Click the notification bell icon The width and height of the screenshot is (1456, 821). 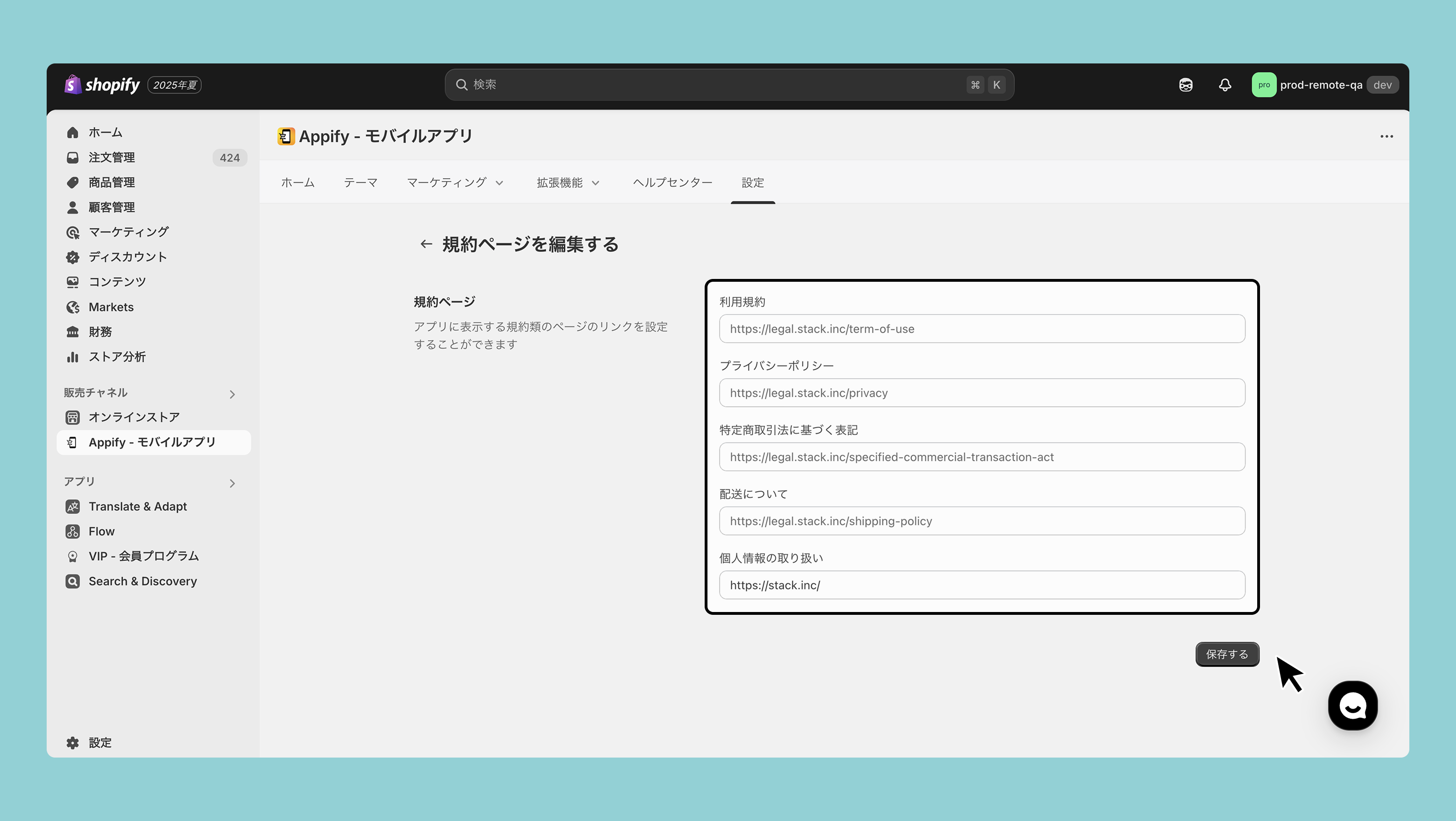click(1225, 85)
